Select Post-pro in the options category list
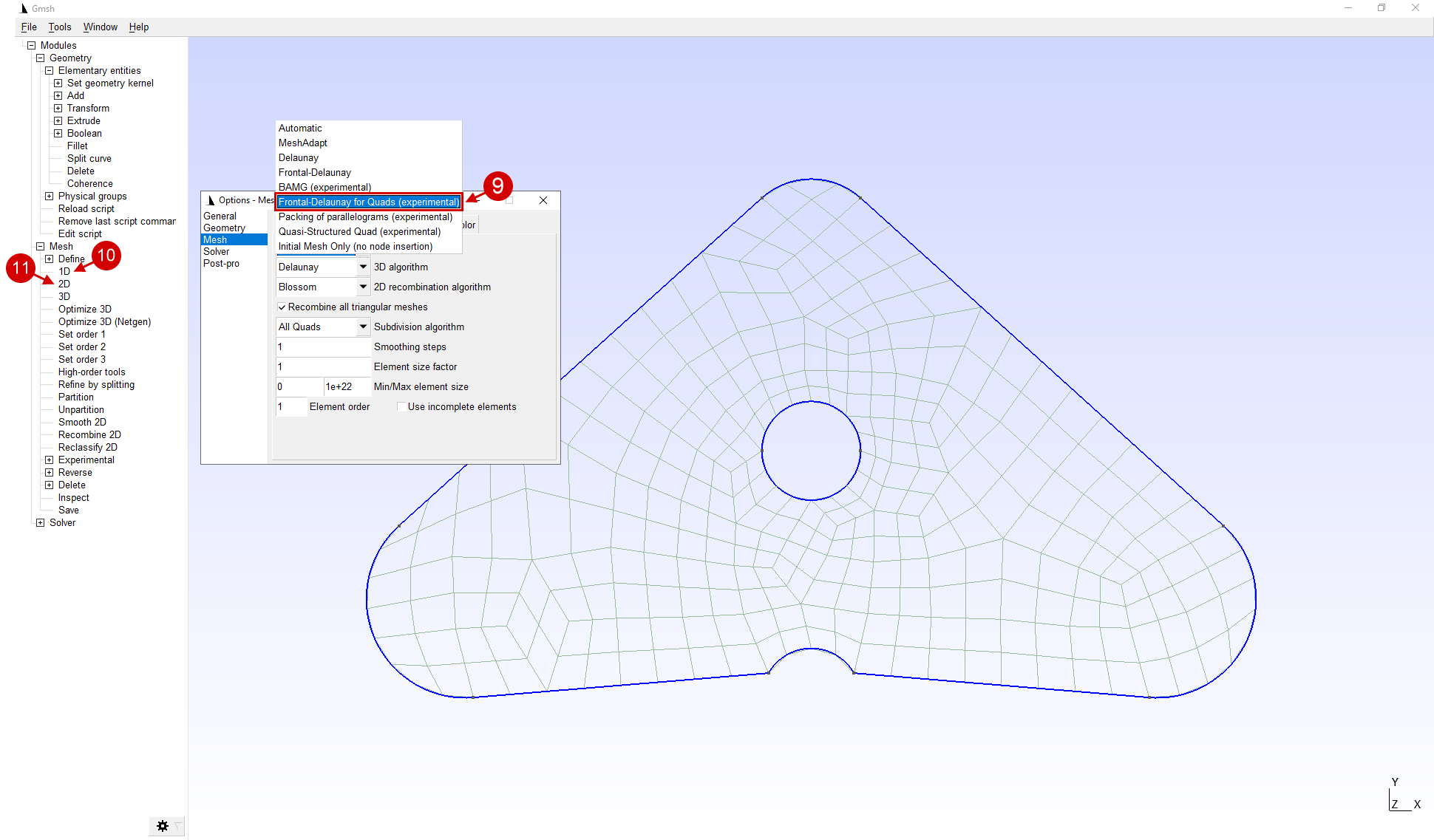Image resolution: width=1434 pixels, height=840 pixels. pos(221,264)
